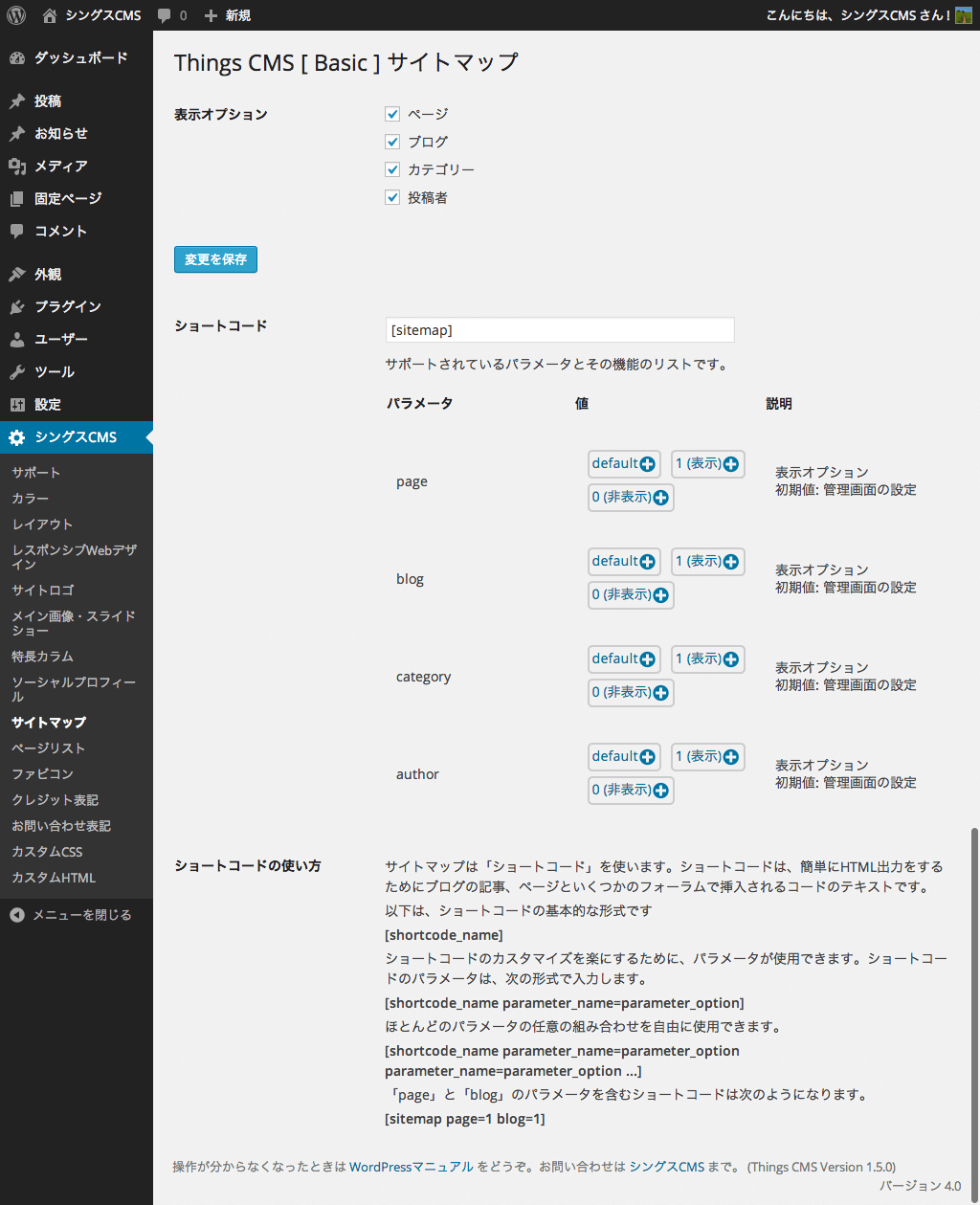Image resolution: width=980 pixels, height=1205 pixels.
Task: Click plus icon on author 1 (表示) button
Action: (x=731, y=757)
